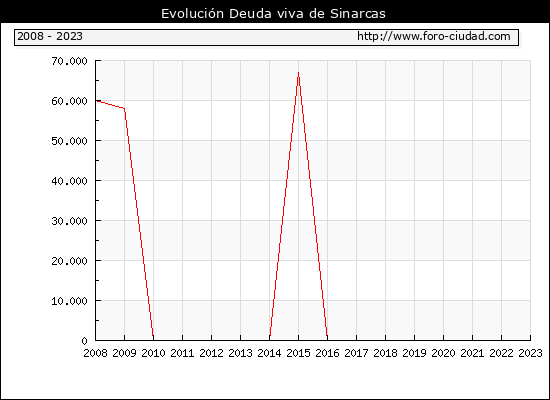This screenshot has width=550, height=400.
Task: Select the 2008 - 2023 date range label
Action: 50,36
